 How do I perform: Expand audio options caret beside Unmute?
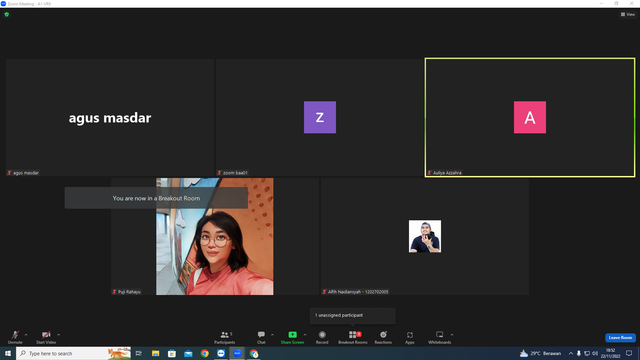tap(26, 335)
